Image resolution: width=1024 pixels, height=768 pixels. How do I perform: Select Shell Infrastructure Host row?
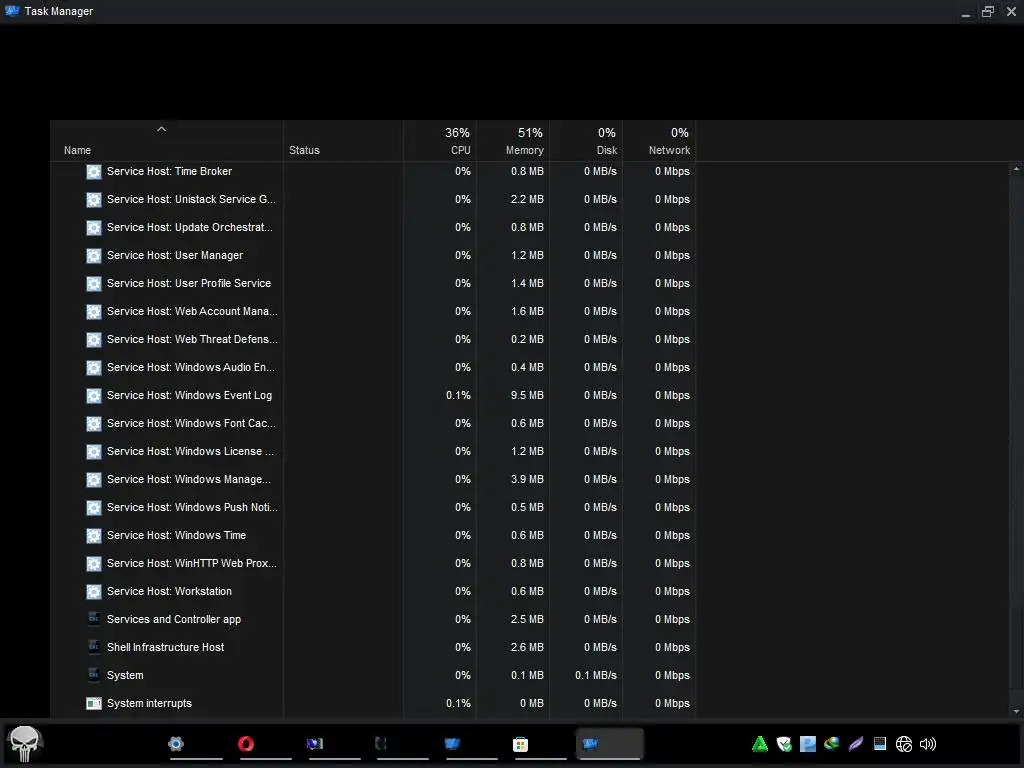point(373,648)
